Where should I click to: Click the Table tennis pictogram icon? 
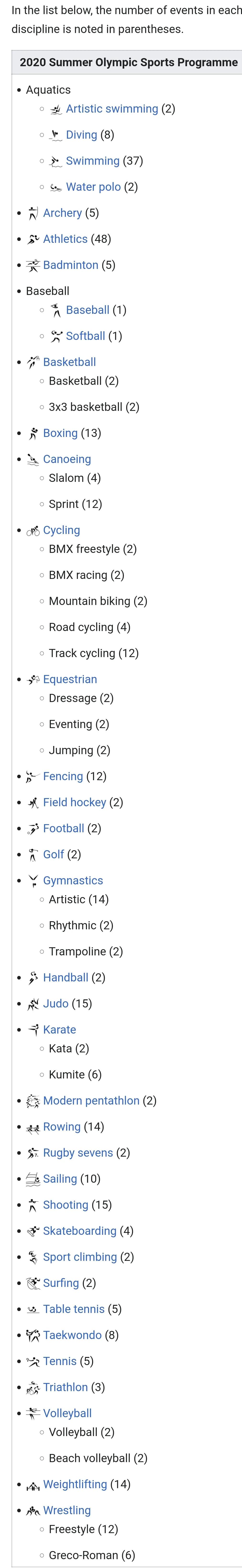click(x=33, y=1309)
